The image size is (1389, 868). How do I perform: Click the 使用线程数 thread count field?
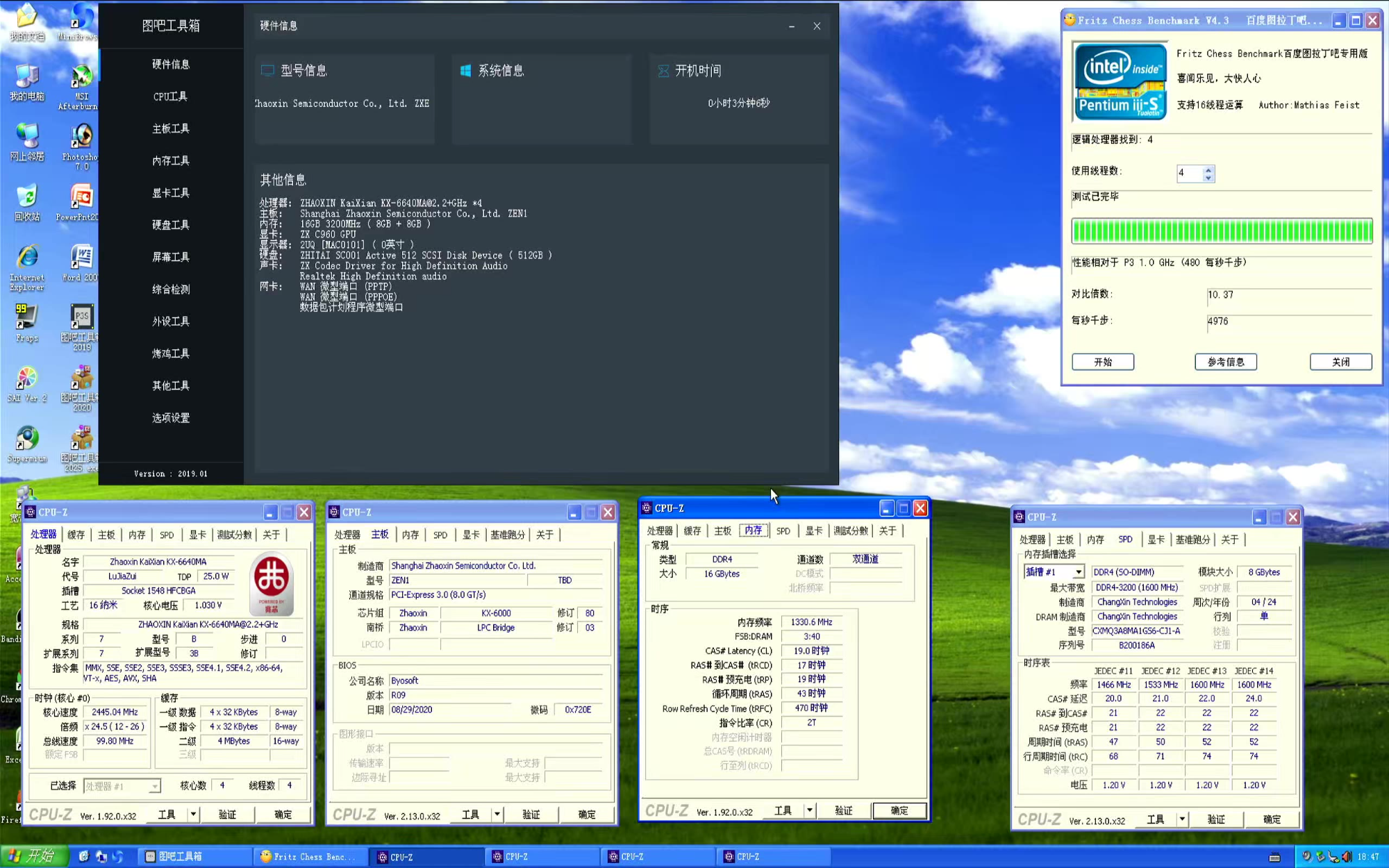click(x=1190, y=173)
